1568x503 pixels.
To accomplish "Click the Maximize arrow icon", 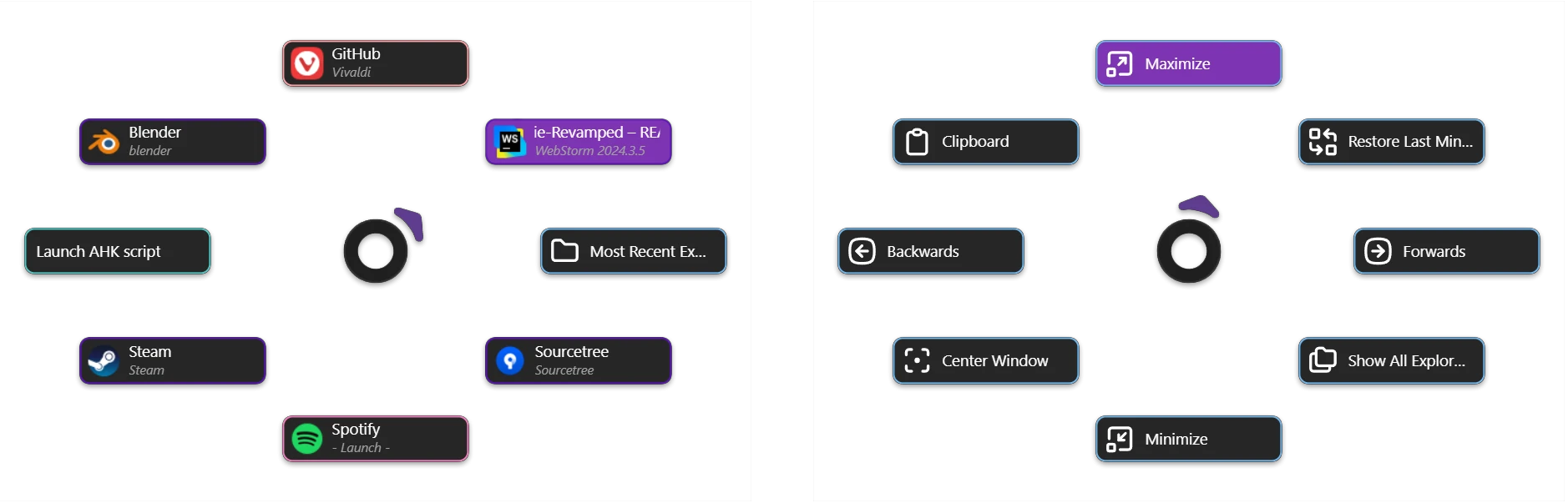I will pos(1120,63).
